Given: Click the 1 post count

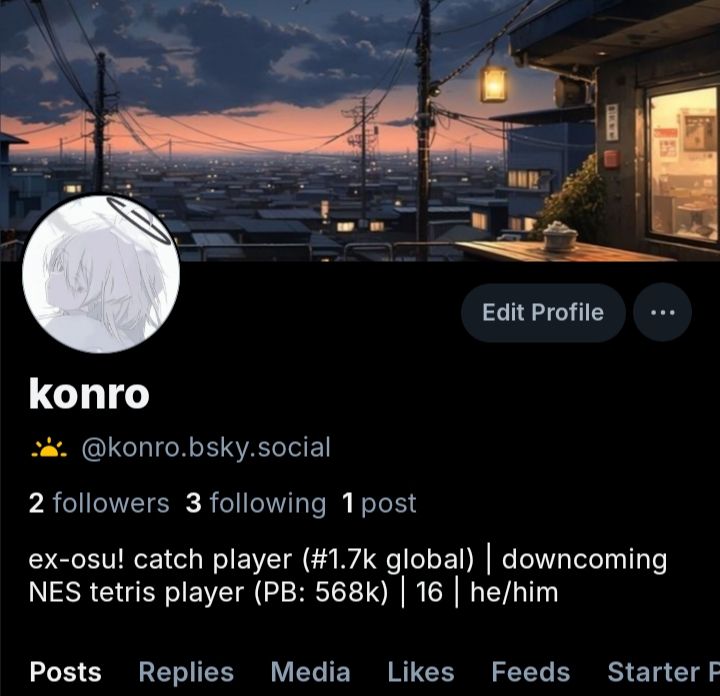Looking at the screenshot, I should (x=379, y=503).
